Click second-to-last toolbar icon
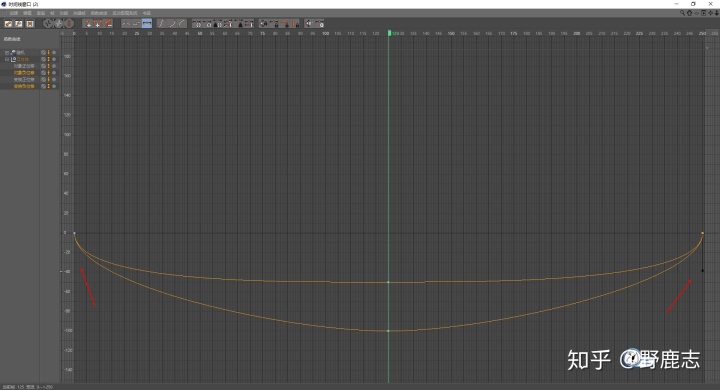This screenshot has width=720, height=390. click(x=309, y=23)
